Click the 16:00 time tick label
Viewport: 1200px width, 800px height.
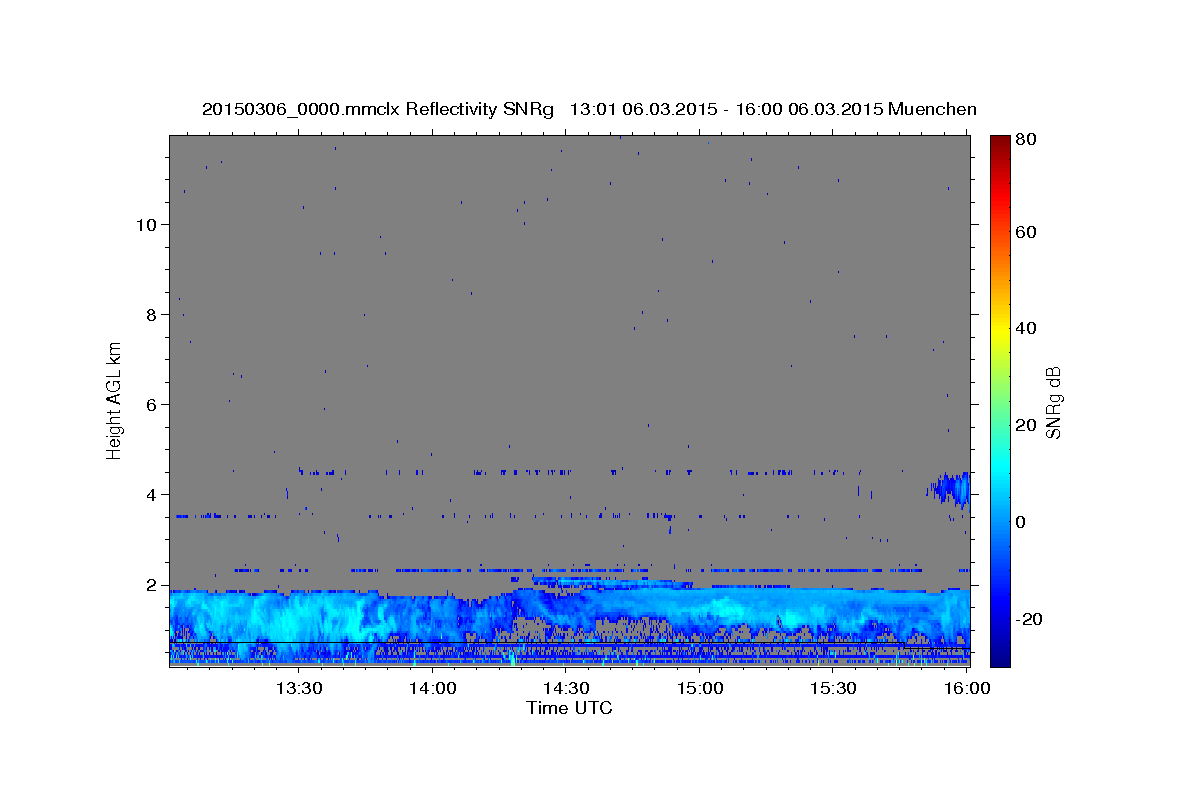(x=968, y=688)
